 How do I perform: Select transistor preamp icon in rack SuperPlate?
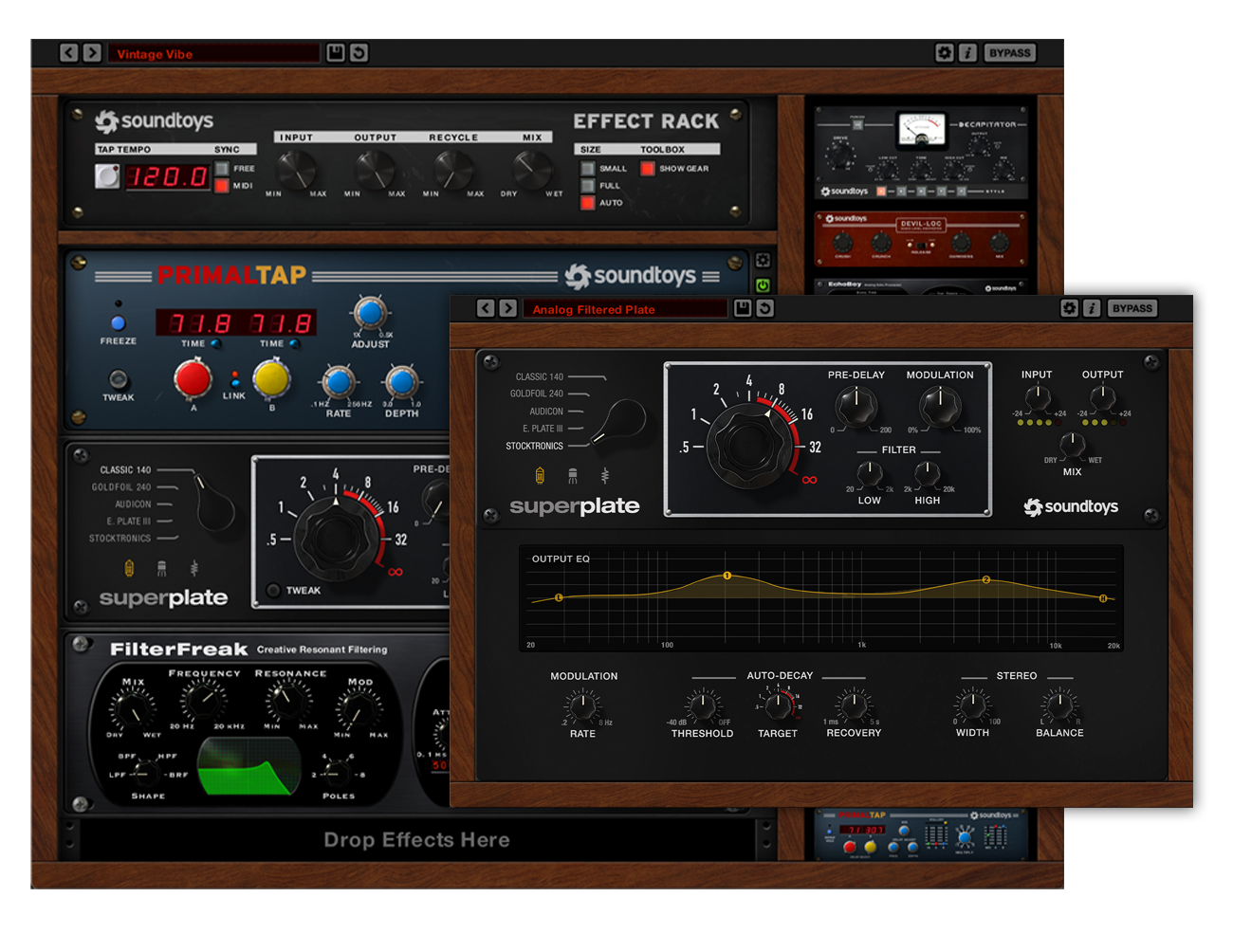[x=162, y=568]
